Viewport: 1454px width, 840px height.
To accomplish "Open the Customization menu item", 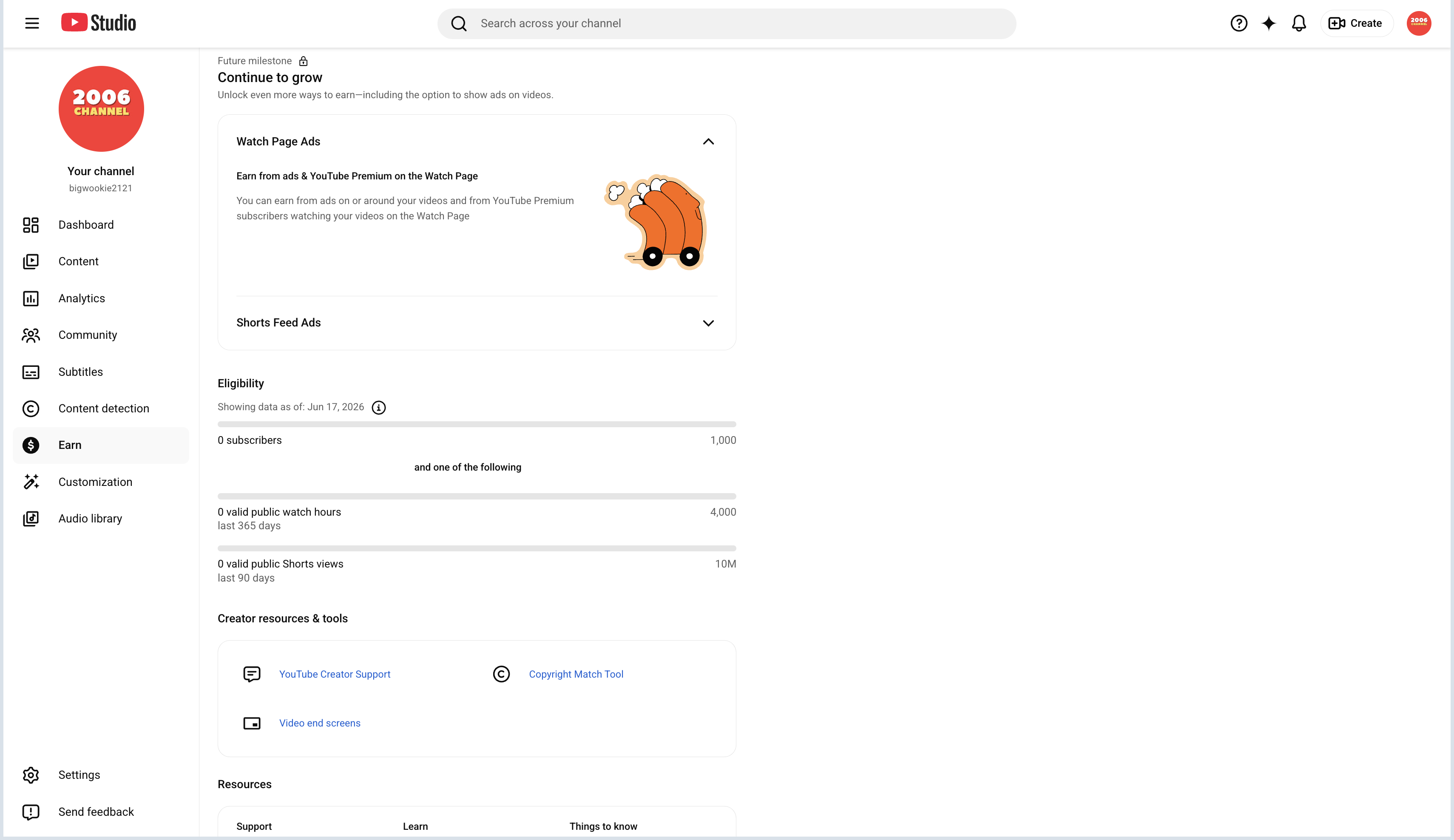I will [x=101, y=482].
